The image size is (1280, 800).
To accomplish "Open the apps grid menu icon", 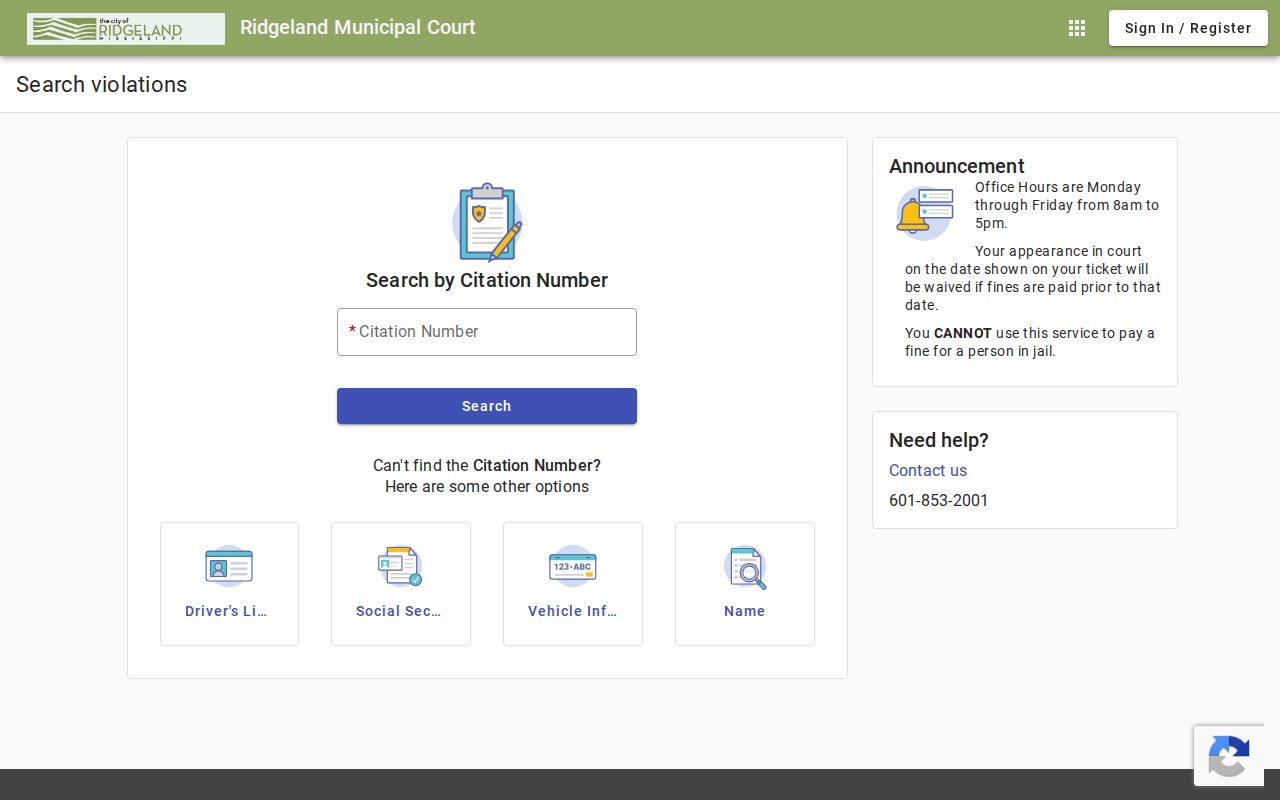I will click(1077, 28).
